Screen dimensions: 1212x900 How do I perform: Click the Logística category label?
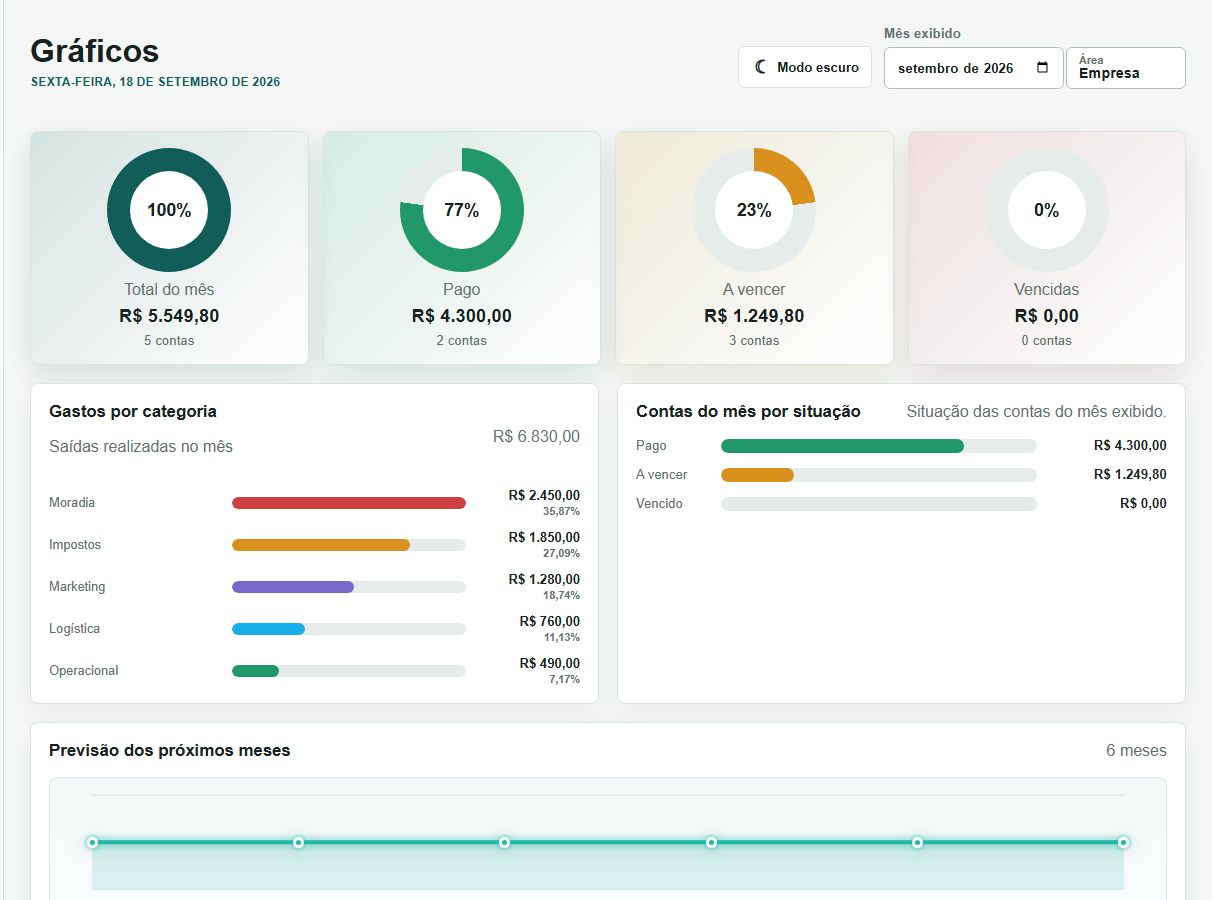point(74,629)
